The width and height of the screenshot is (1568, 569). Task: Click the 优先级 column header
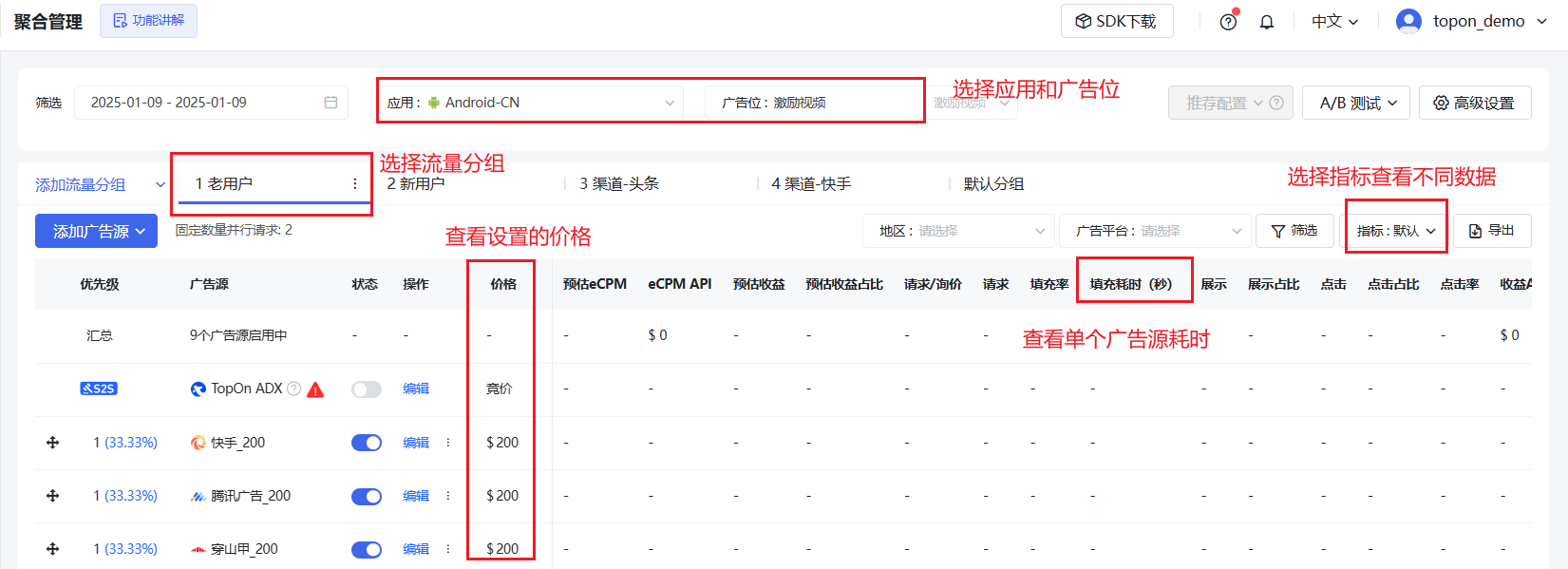pyautogui.click(x=100, y=284)
